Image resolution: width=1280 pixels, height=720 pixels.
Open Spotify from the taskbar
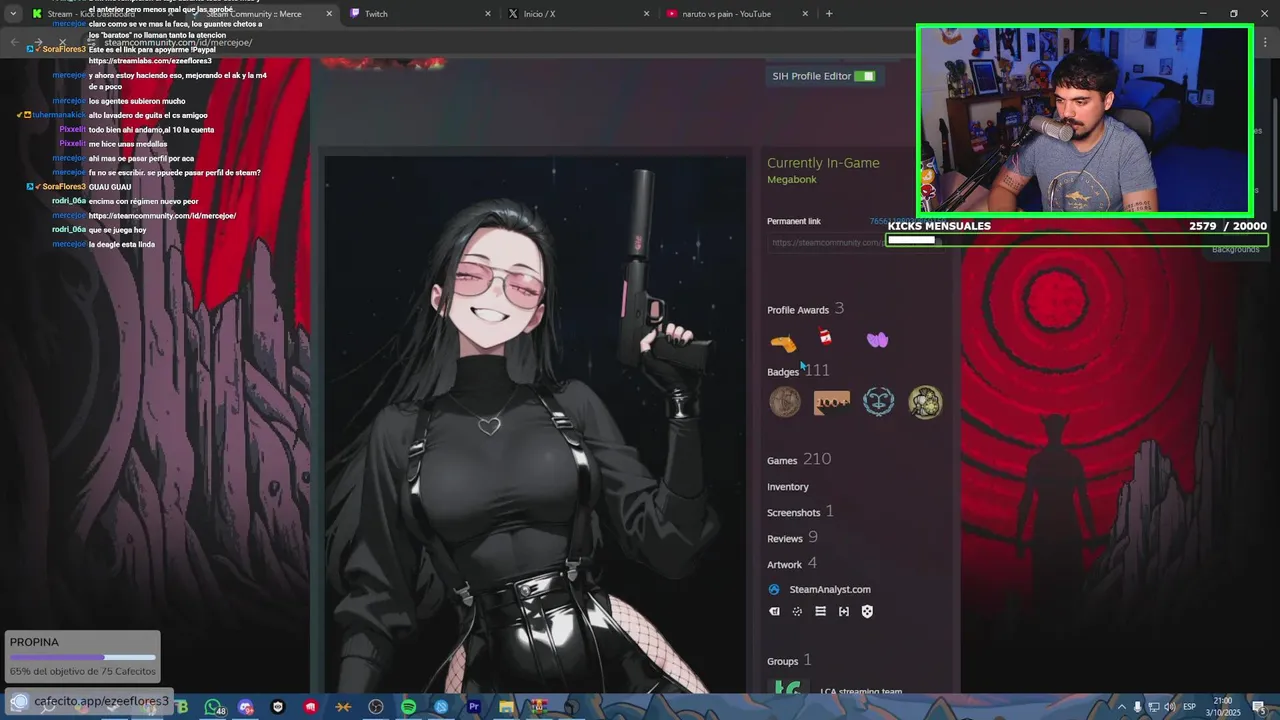pyautogui.click(x=408, y=707)
